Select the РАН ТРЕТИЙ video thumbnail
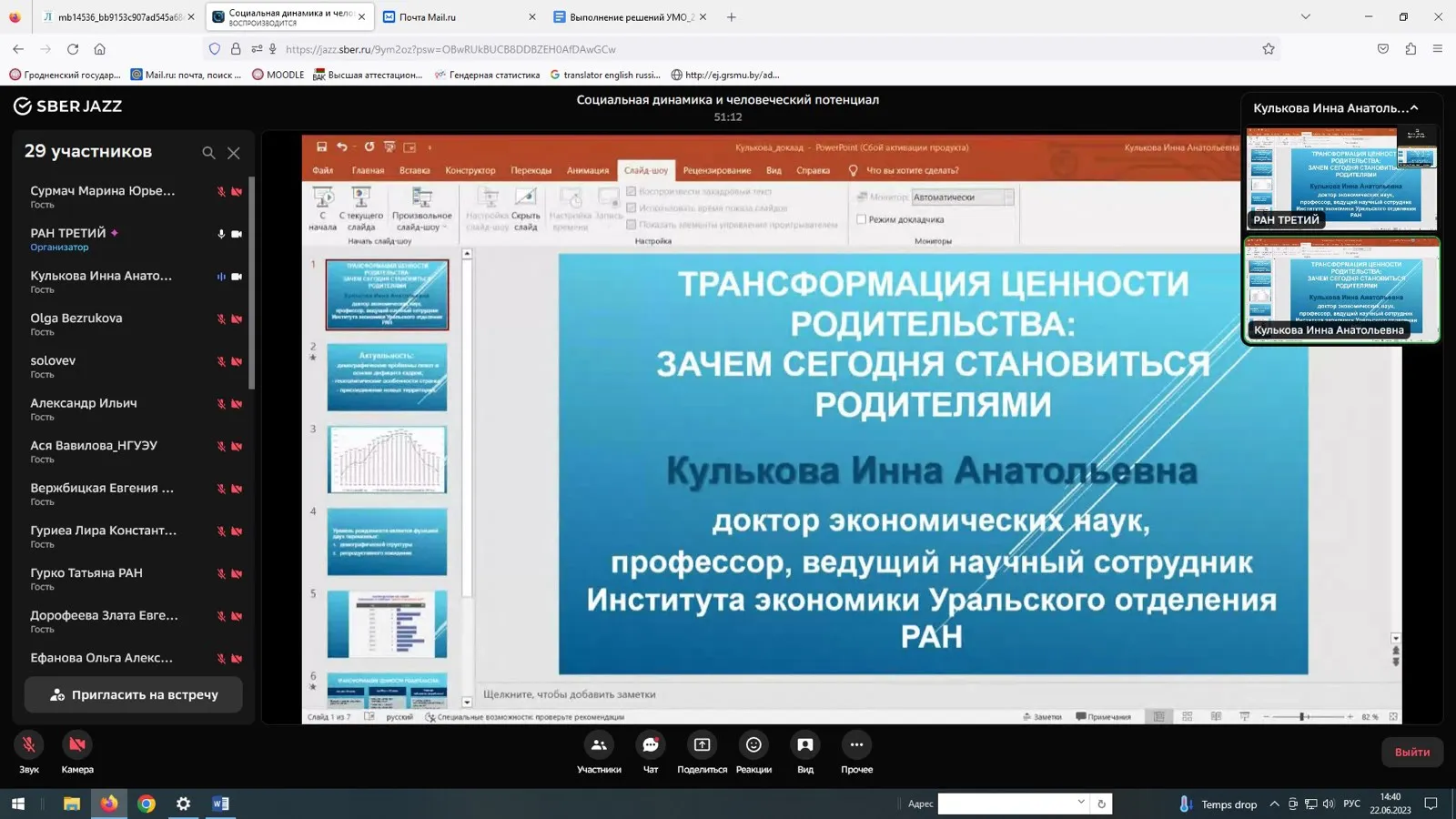Viewport: 1456px width, 819px height. click(1341, 178)
